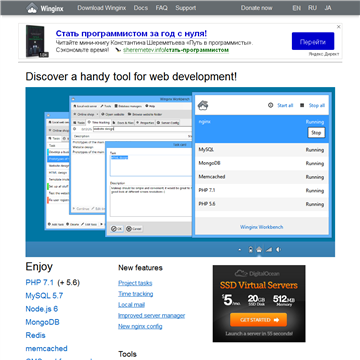Image resolution: width=360 pixels, height=360 pixels.
Task: Close the Yandex ad banner
Action: point(339,27)
